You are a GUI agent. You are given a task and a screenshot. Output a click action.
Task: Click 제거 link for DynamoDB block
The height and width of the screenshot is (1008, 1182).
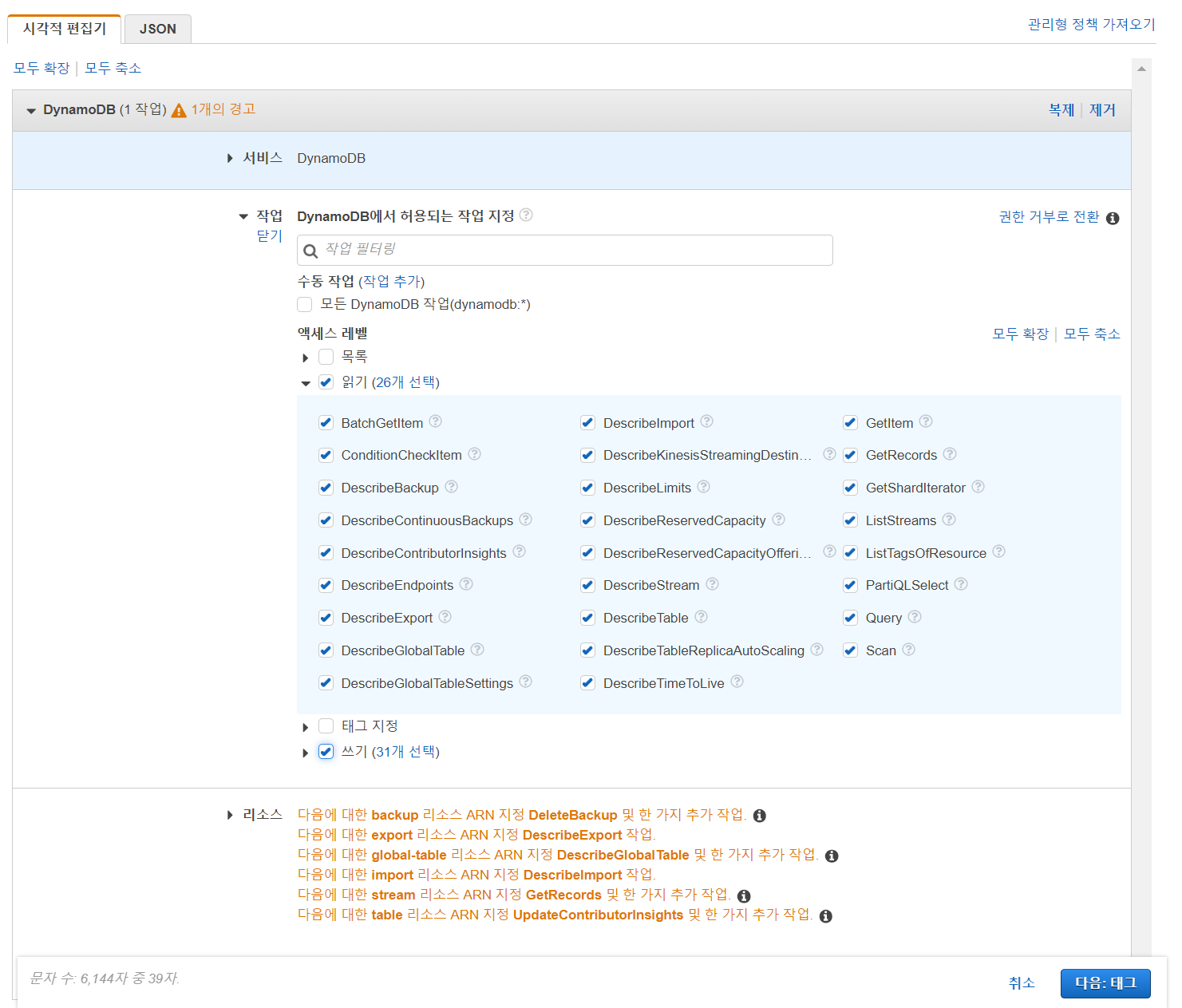tap(1102, 110)
